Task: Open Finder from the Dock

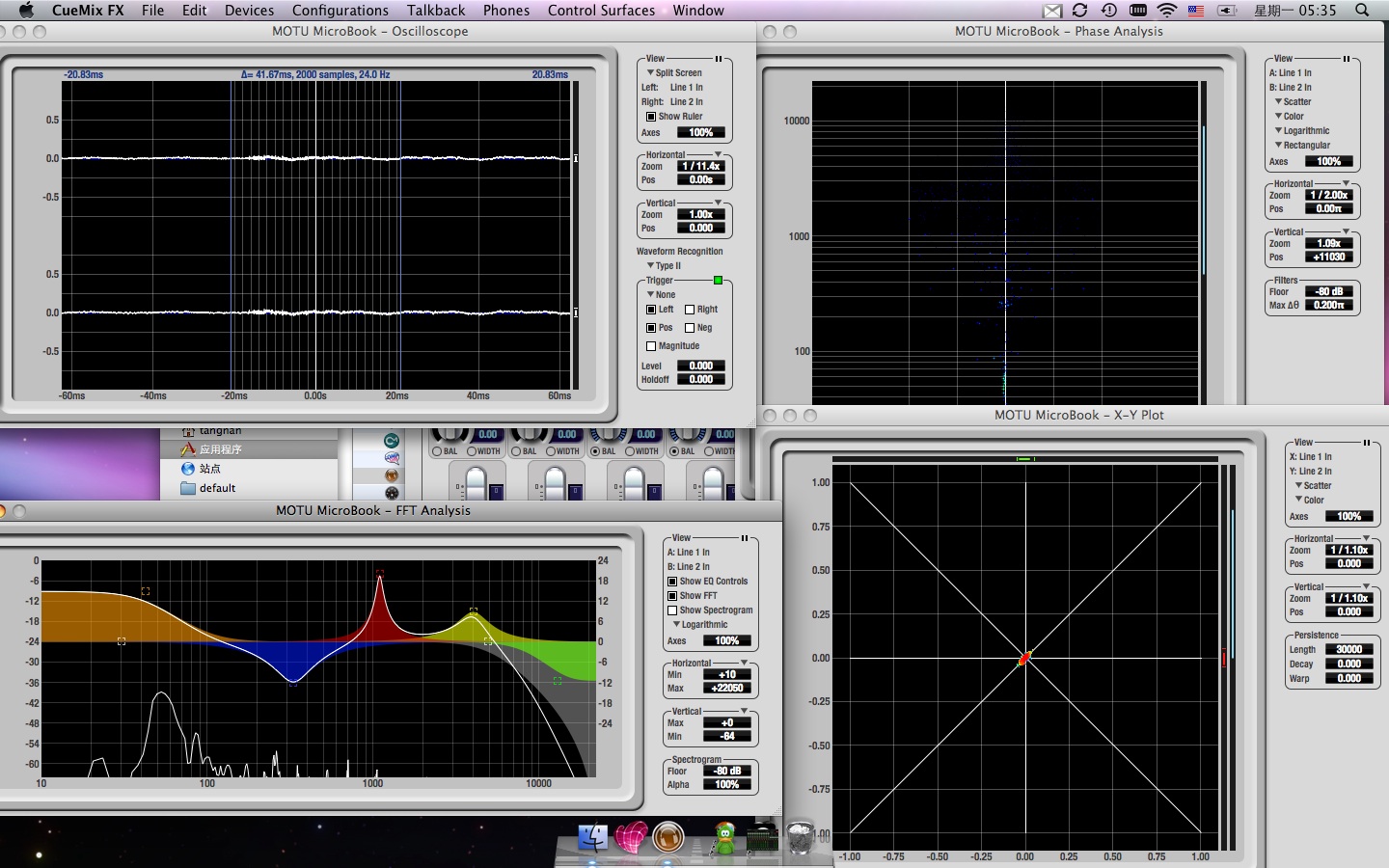Action: tap(592, 837)
